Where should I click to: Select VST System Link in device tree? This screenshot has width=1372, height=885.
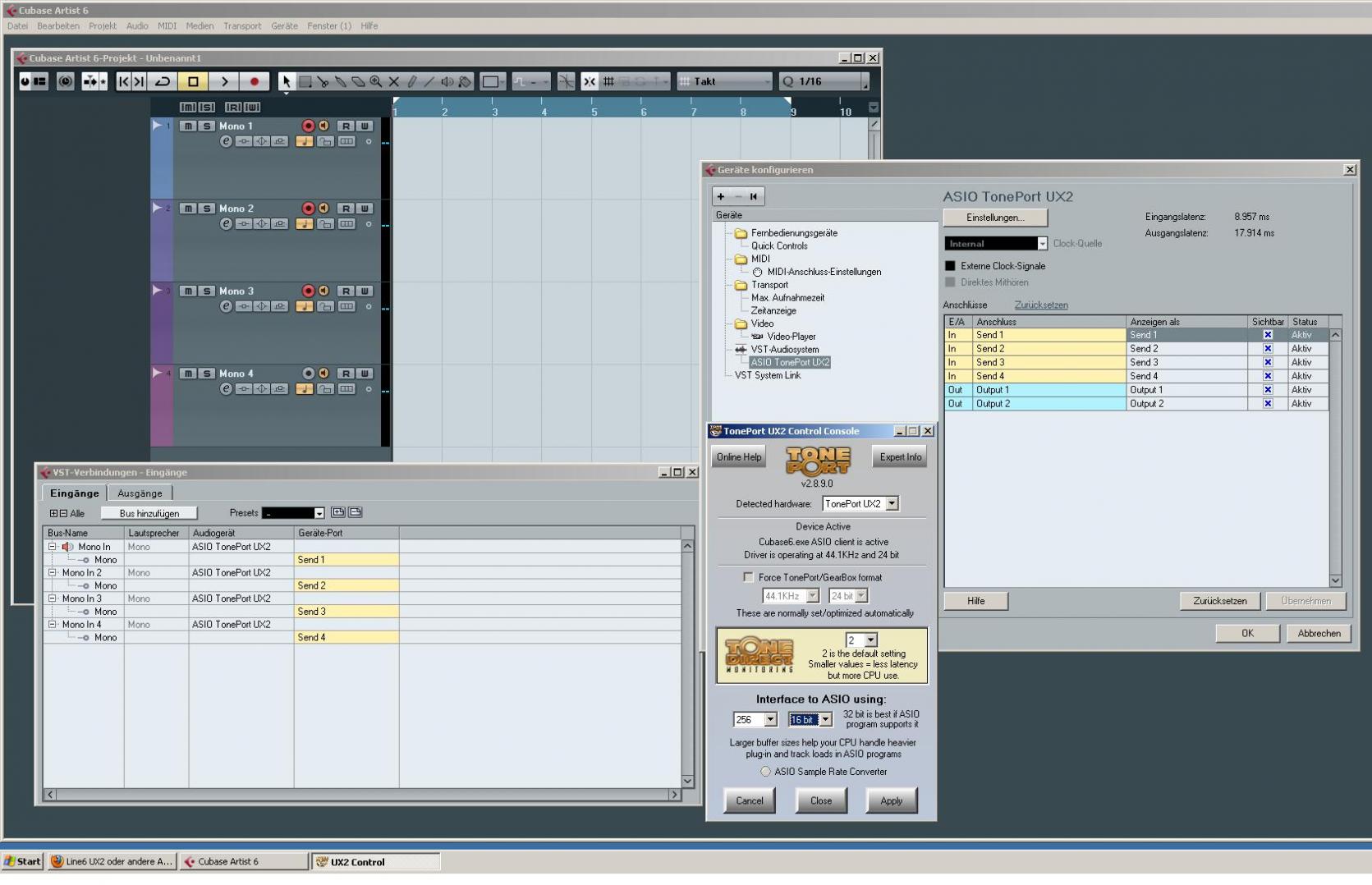[x=767, y=375]
